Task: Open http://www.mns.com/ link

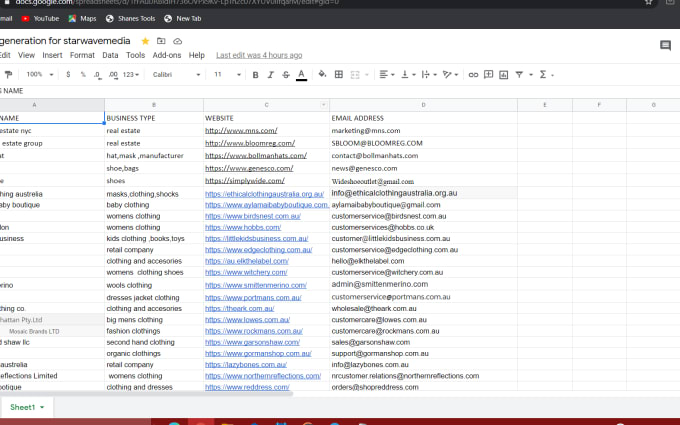Action: click(x=241, y=131)
